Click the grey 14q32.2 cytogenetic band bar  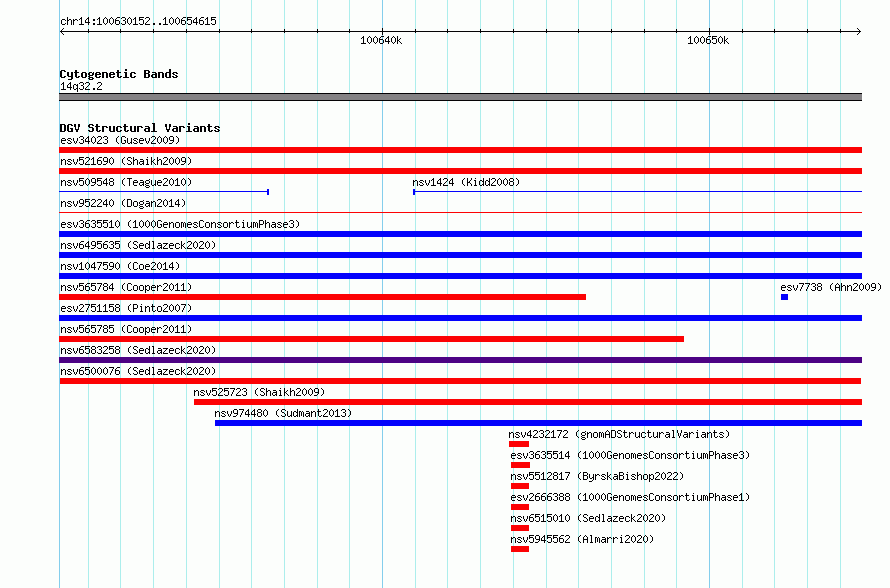pos(460,97)
